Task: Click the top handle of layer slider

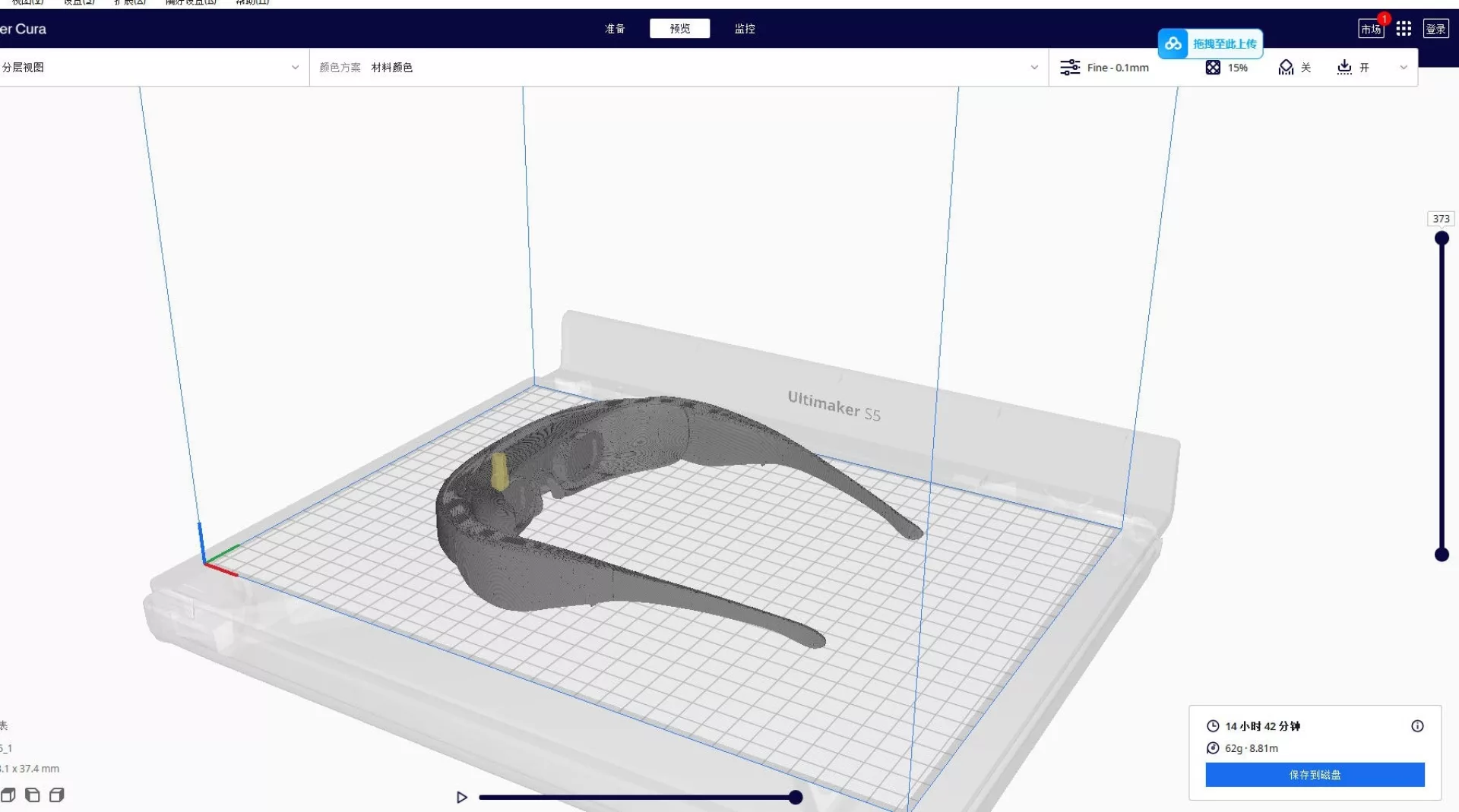Action: click(x=1442, y=239)
